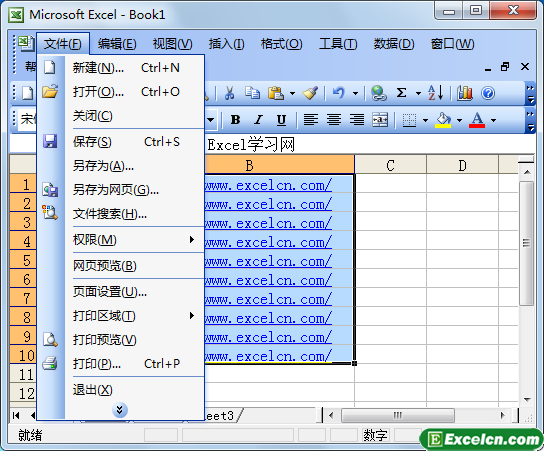This screenshot has width=544, height=451.
Task: Choose Page Setup (页面设置) menu item
Action: pos(134,291)
